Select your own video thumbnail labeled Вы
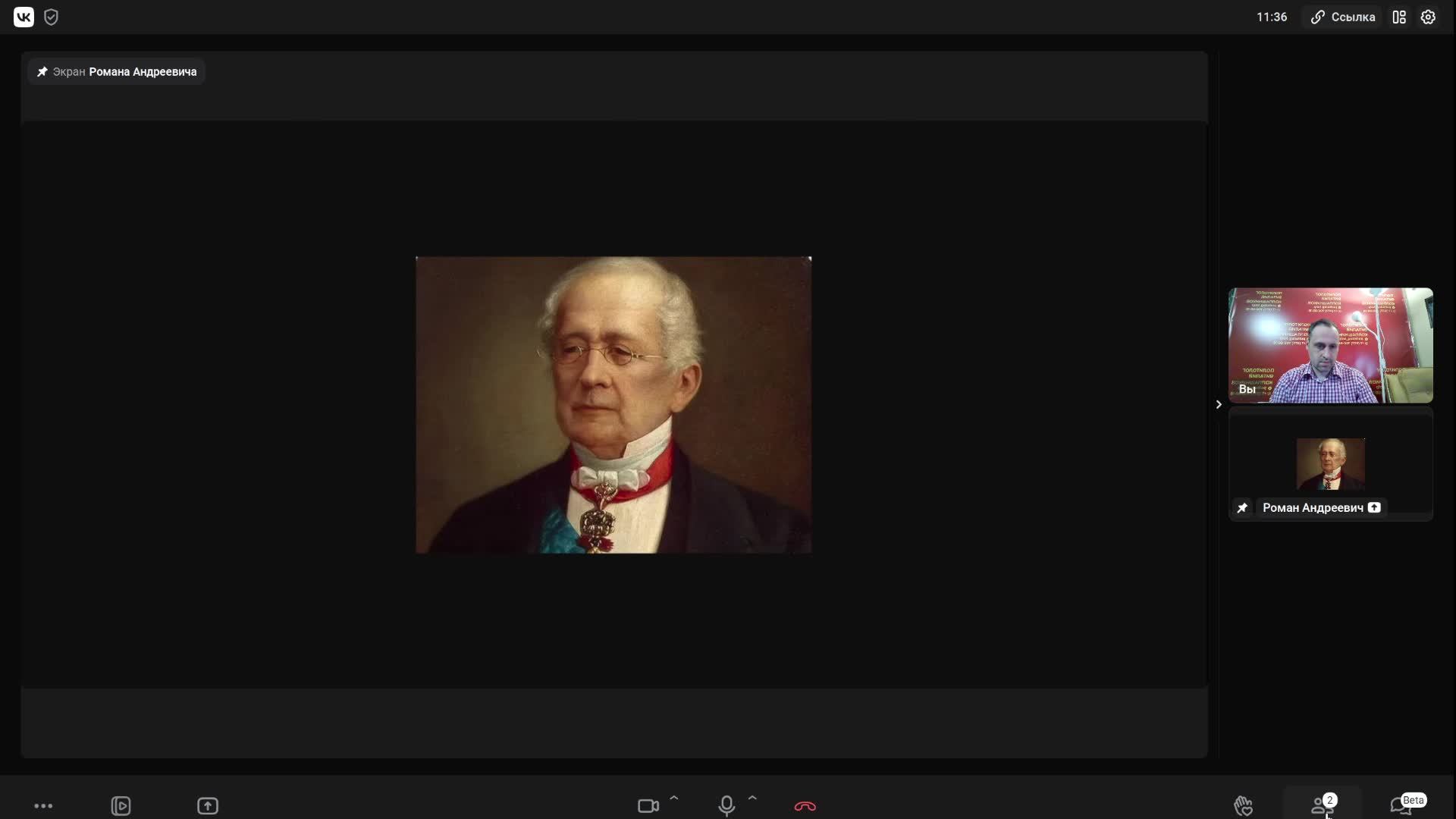 (x=1330, y=345)
